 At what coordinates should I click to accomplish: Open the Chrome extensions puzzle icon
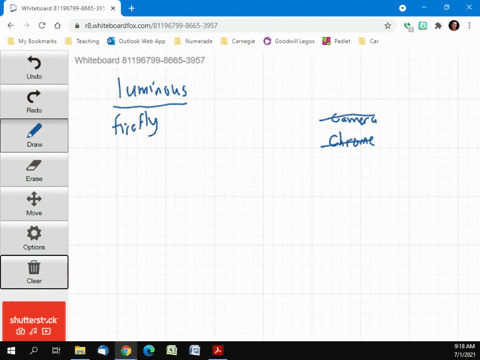[438, 26]
